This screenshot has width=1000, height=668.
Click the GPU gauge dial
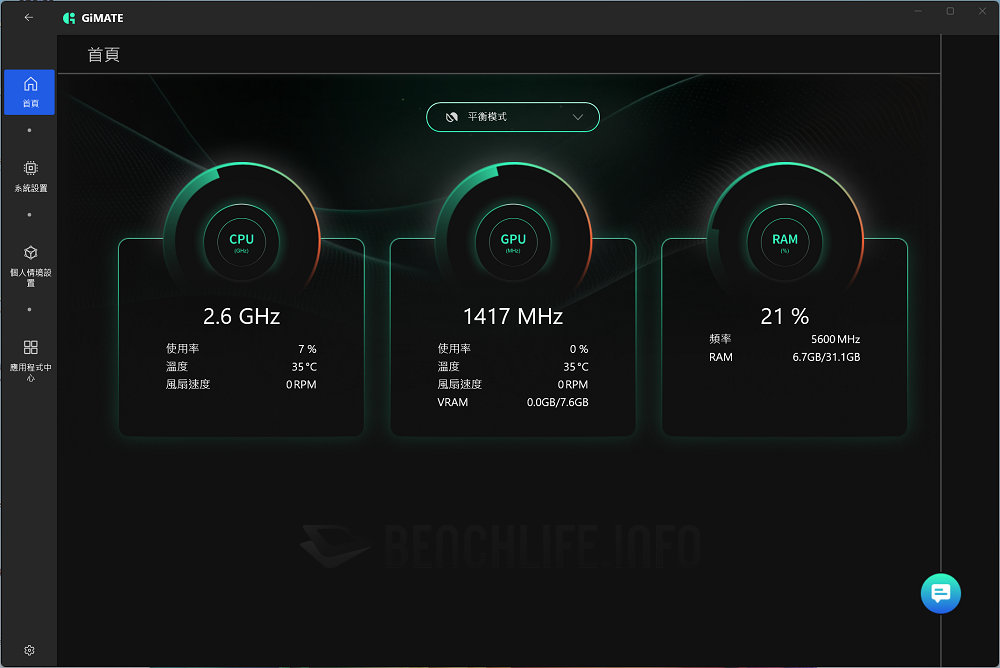coord(512,240)
